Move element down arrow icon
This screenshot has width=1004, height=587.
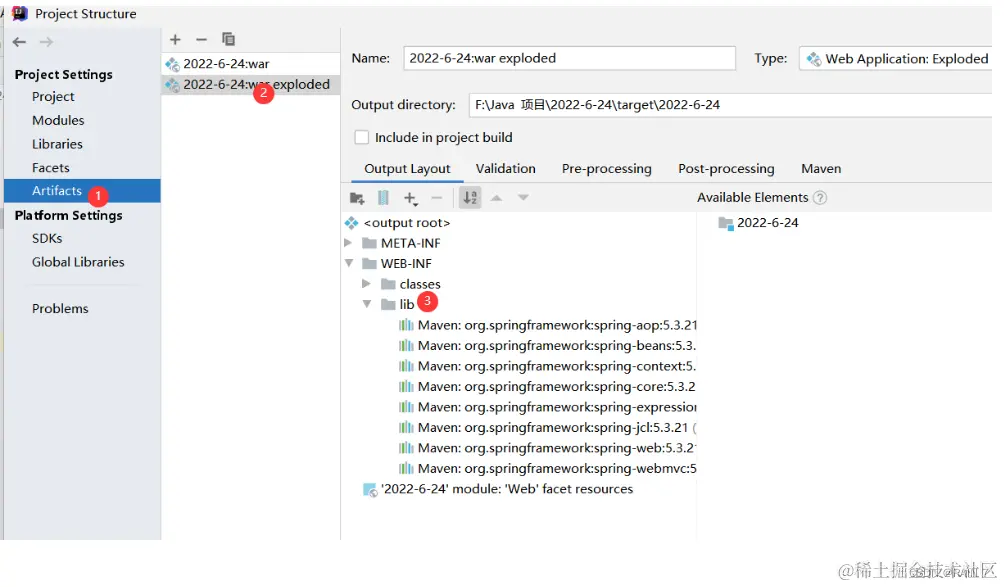point(523,198)
